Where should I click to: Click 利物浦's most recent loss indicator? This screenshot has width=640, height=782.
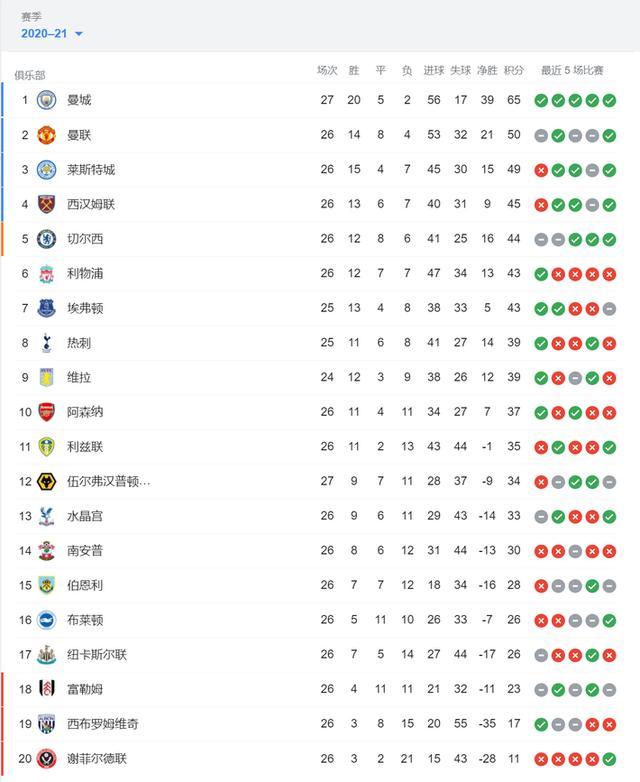click(x=609, y=274)
